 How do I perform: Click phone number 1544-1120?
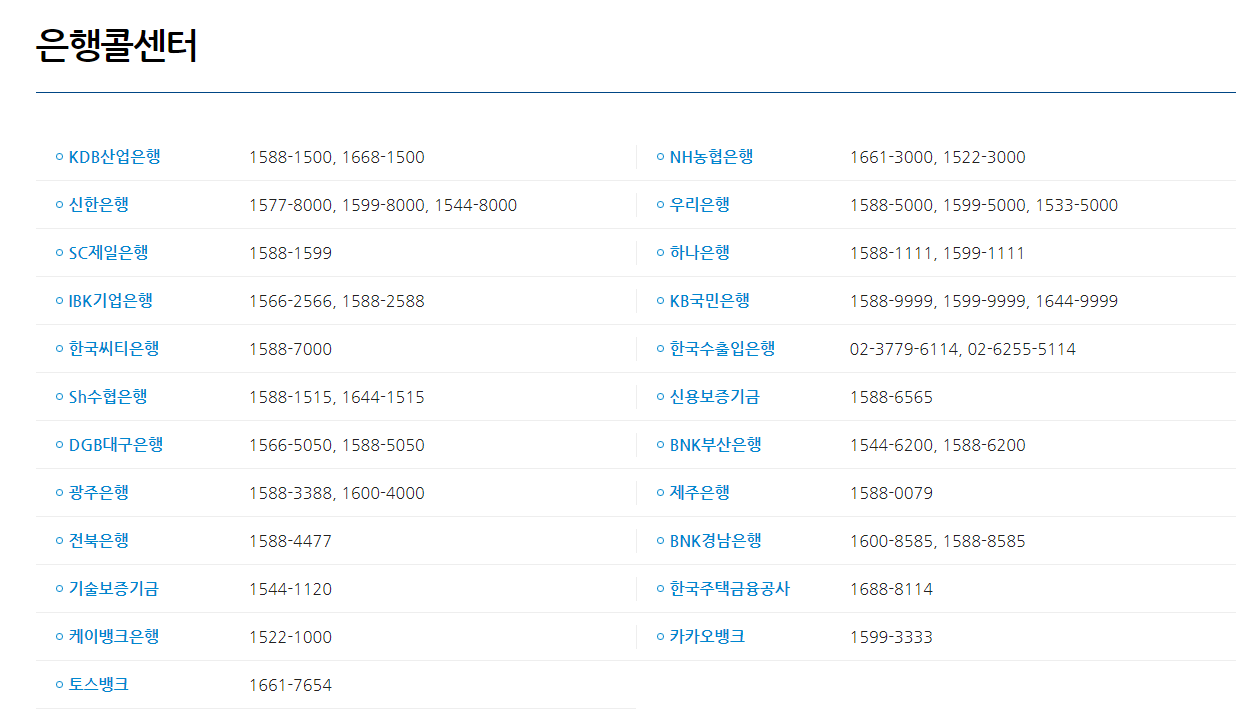[290, 589]
